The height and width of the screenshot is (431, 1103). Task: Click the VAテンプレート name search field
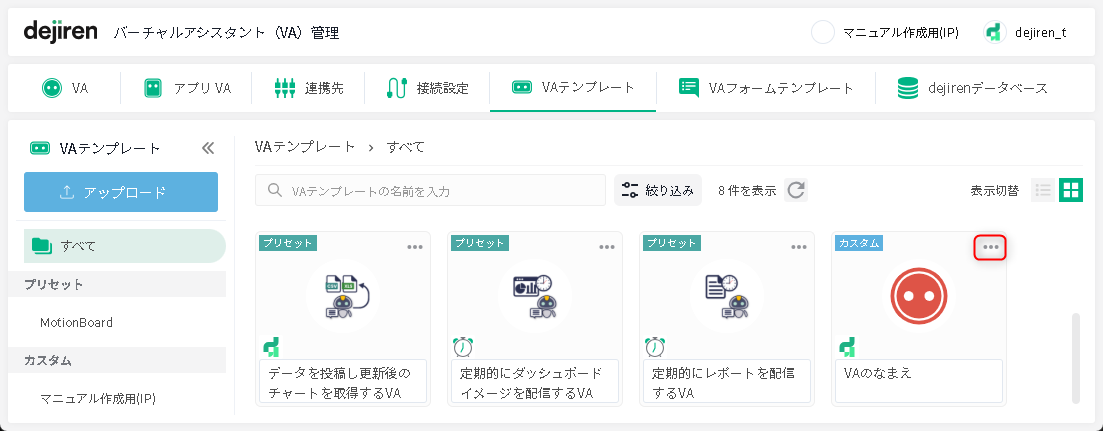pos(431,190)
